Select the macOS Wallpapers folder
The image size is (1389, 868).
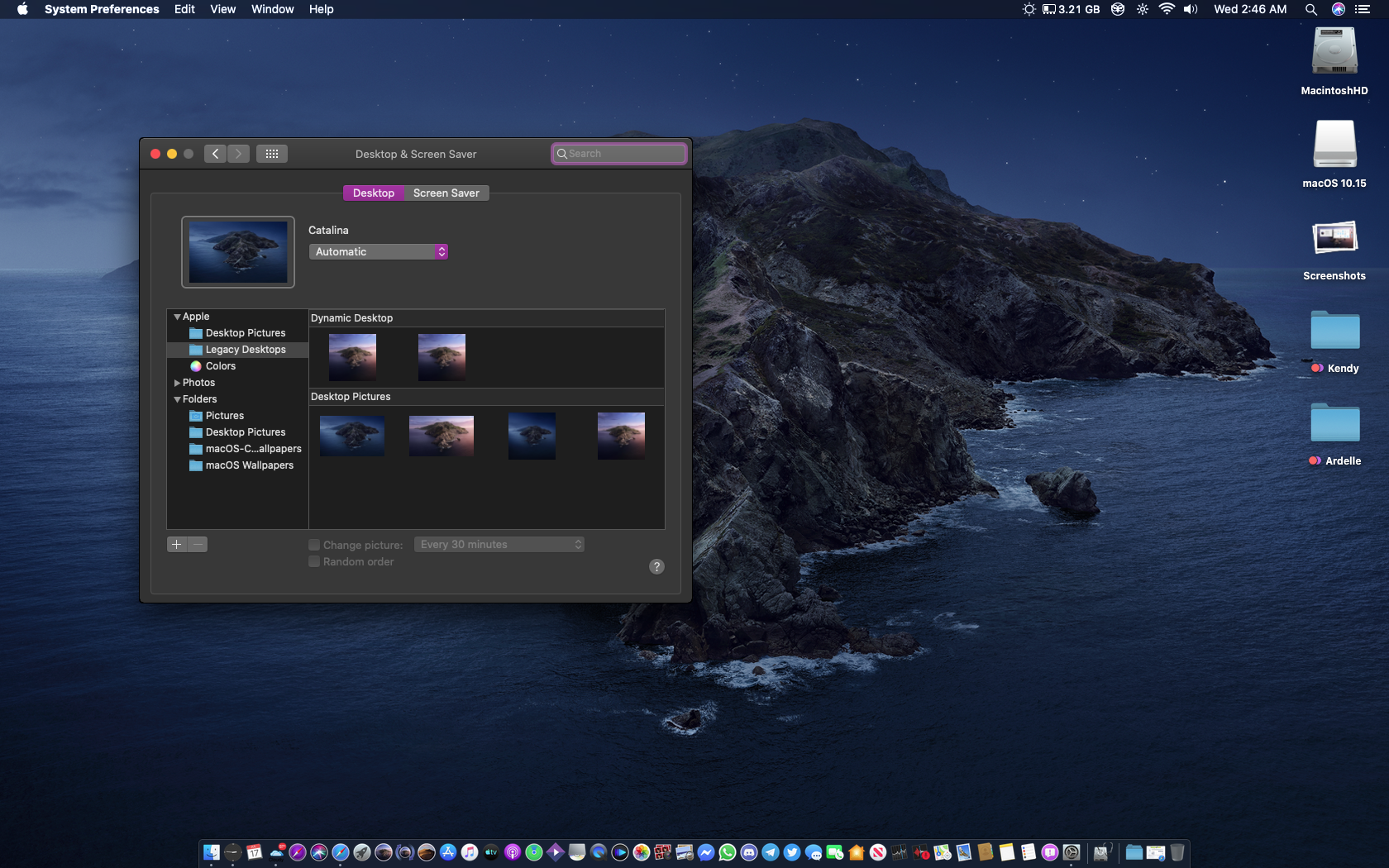point(249,465)
